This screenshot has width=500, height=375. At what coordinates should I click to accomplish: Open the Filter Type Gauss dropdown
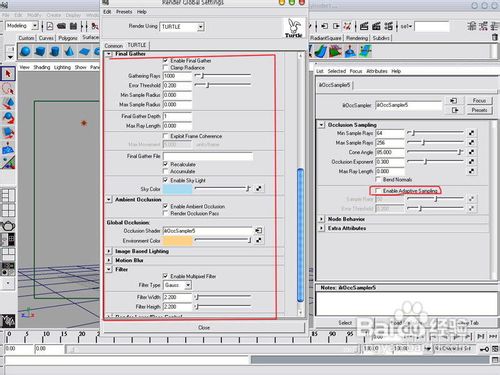pyautogui.click(x=177, y=285)
